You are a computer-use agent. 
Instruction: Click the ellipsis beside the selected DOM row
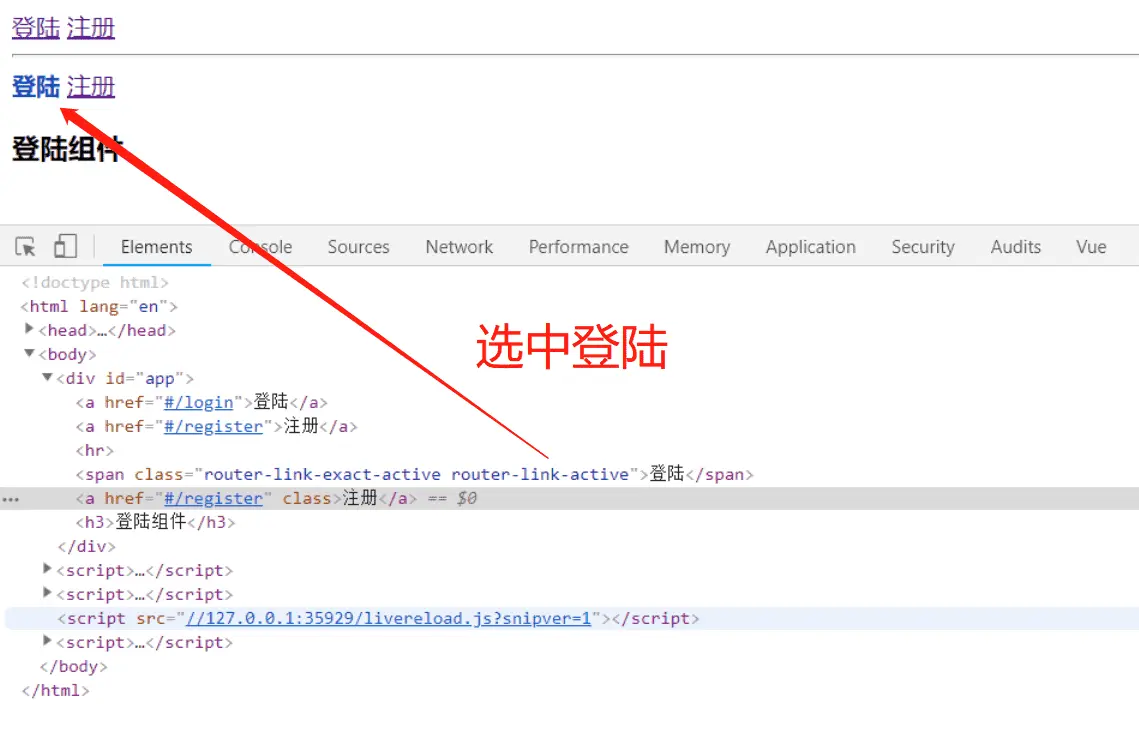pyautogui.click(x=10, y=500)
